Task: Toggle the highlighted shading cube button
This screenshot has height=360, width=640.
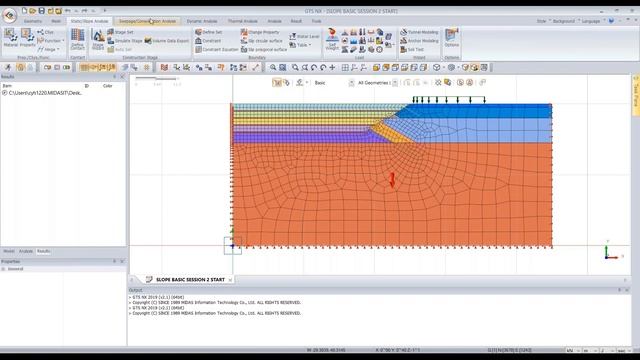Action: point(474,67)
